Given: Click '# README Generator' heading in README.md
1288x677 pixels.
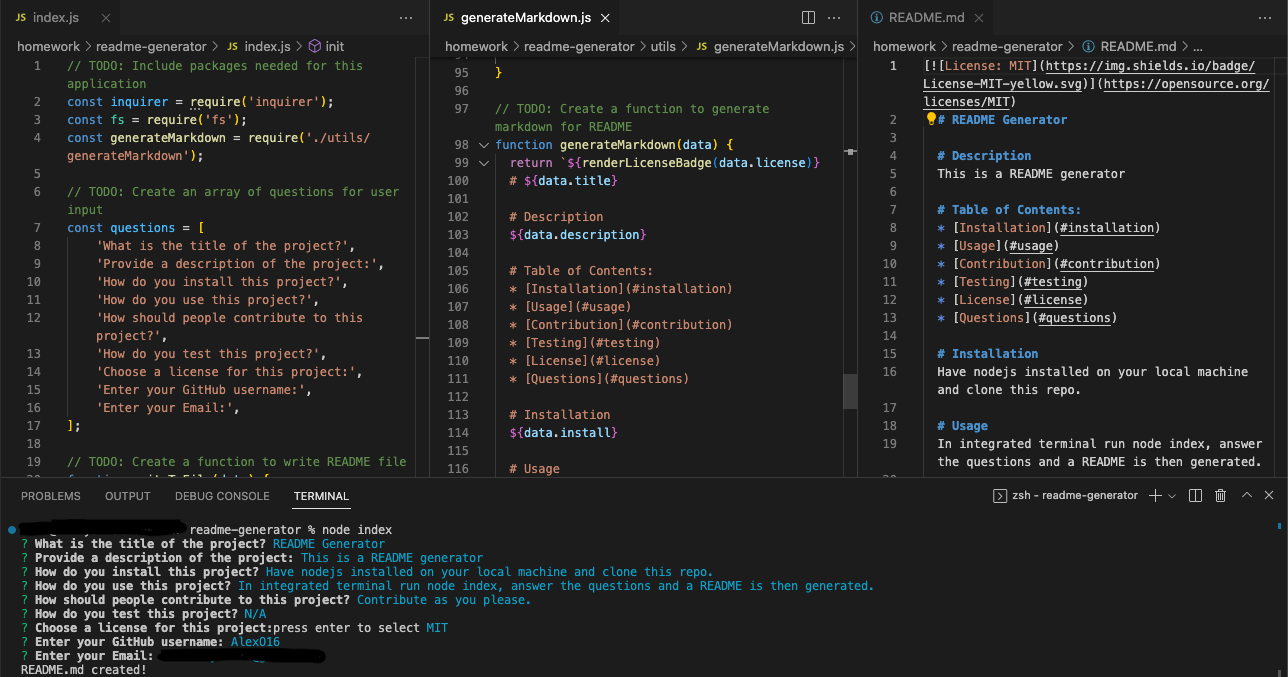Looking at the screenshot, I should [x=1002, y=119].
